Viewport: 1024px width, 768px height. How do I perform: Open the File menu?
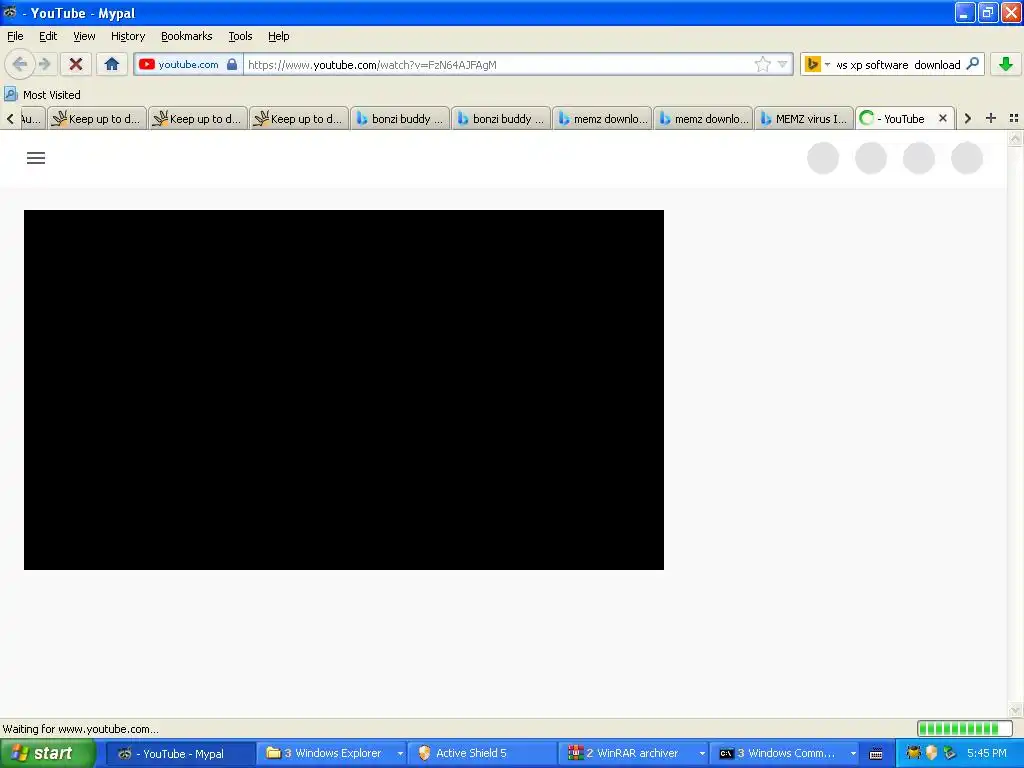(x=15, y=36)
